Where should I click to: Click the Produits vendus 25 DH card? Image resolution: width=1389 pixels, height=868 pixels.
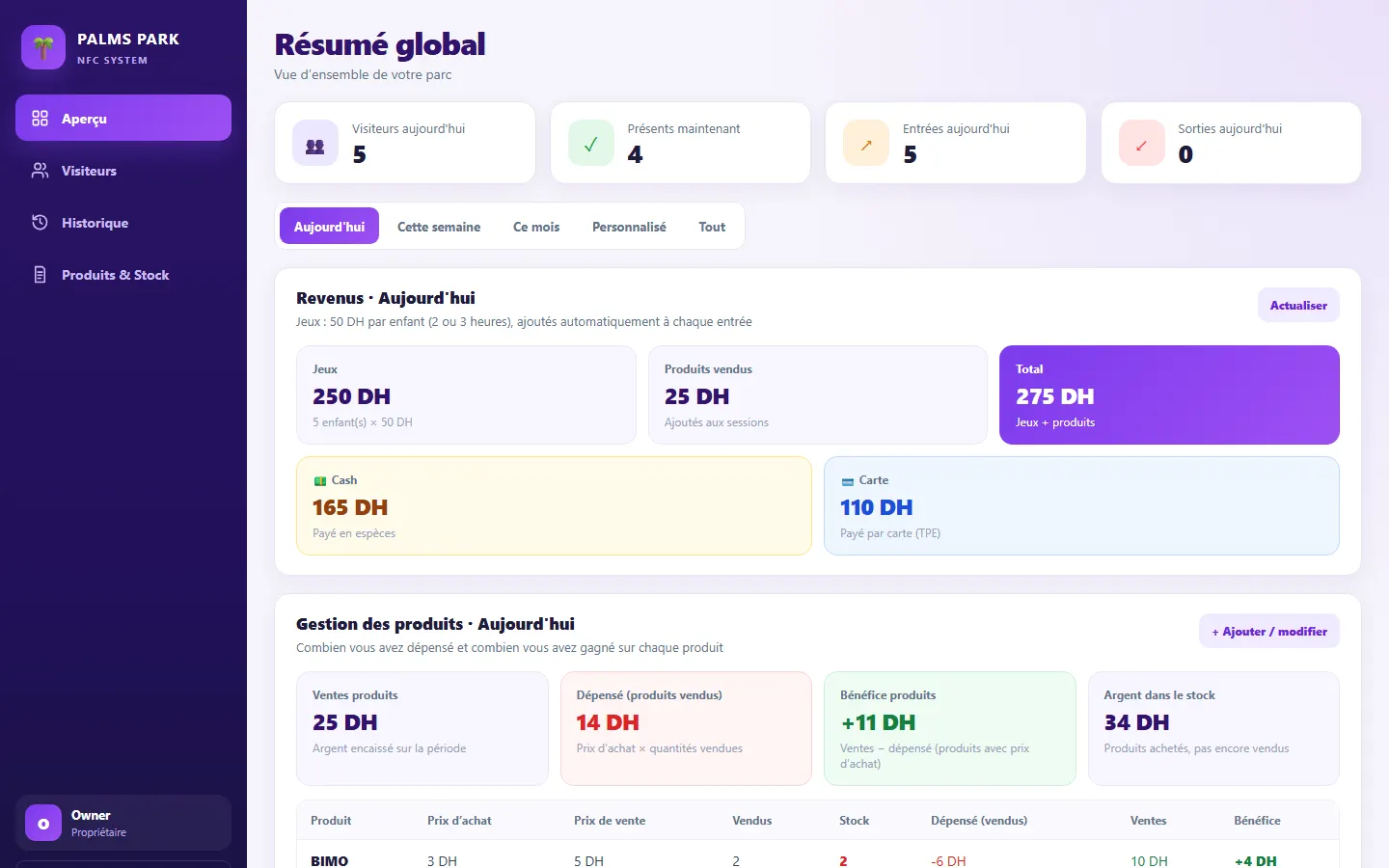pos(818,394)
